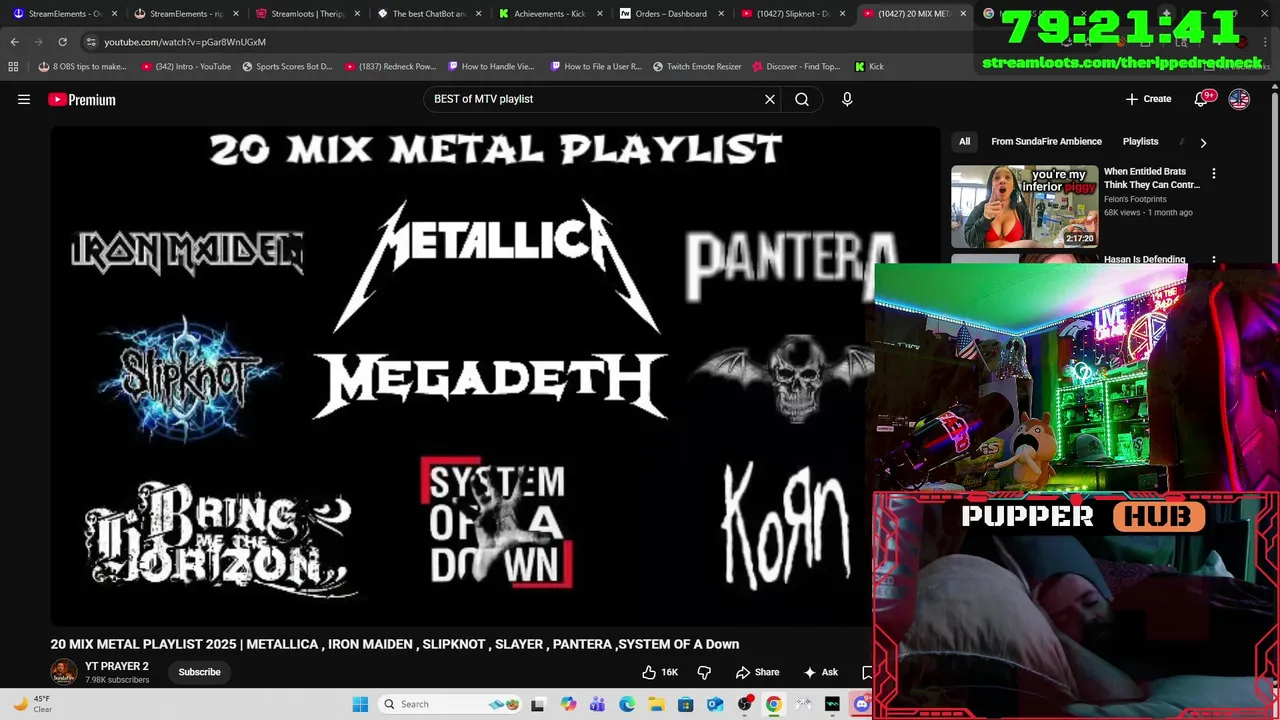Run the search with magnifier button
This screenshot has width=1280, height=720.
[802, 99]
